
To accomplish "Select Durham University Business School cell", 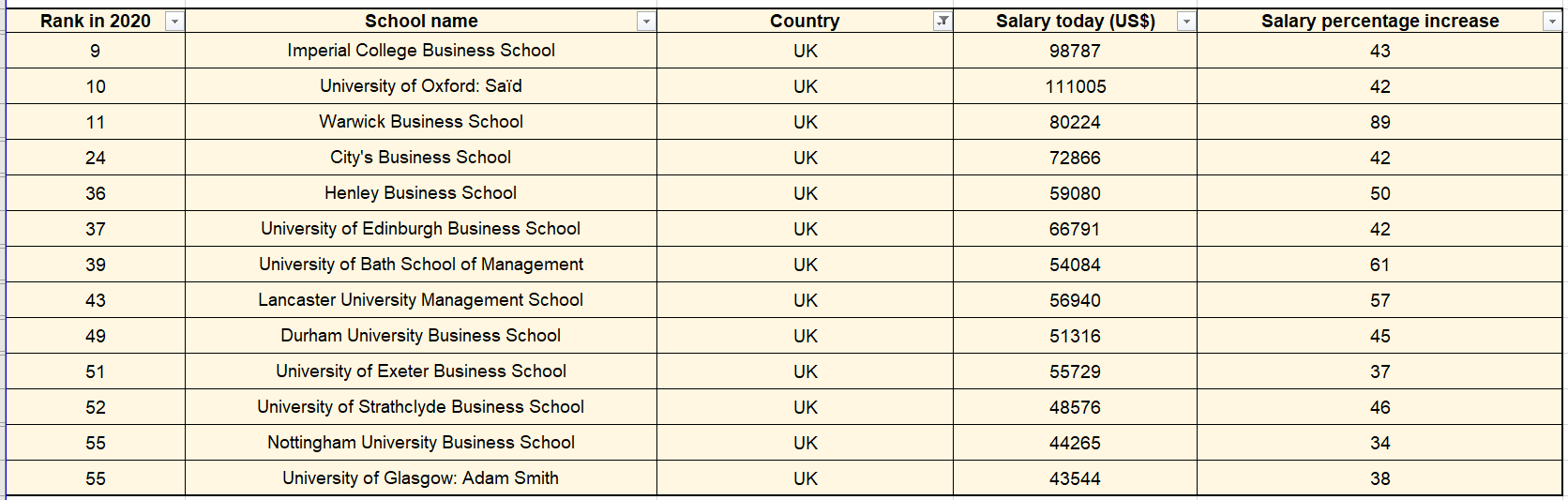I will [x=420, y=336].
